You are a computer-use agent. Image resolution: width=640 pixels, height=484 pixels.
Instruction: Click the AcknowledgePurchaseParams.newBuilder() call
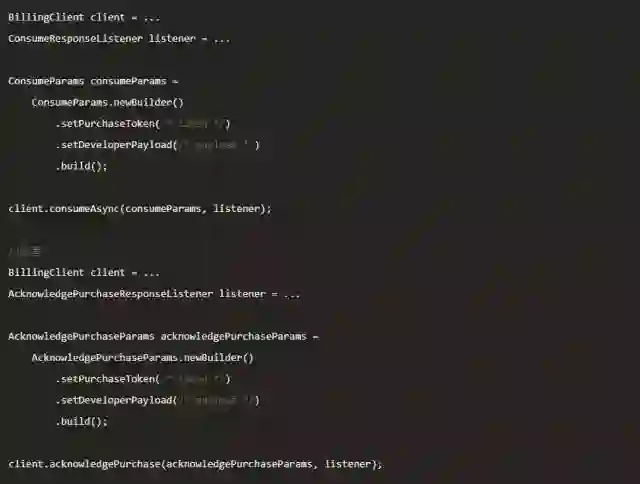(143, 358)
